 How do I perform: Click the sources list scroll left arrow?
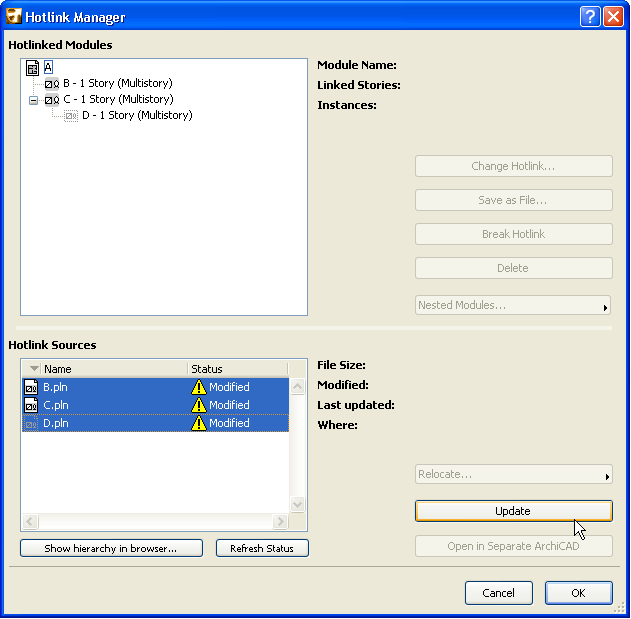click(31, 522)
